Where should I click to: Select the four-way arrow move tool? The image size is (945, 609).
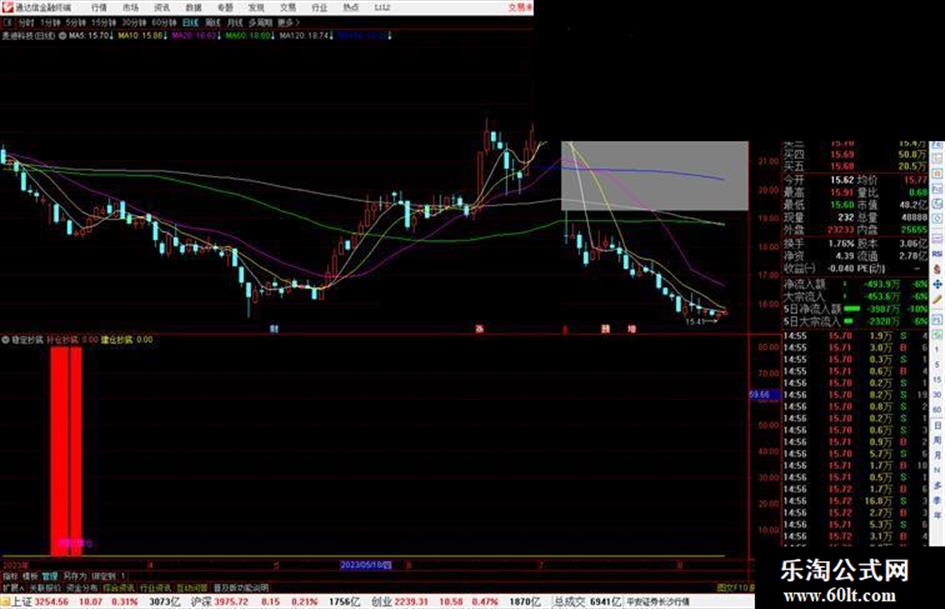point(937,284)
